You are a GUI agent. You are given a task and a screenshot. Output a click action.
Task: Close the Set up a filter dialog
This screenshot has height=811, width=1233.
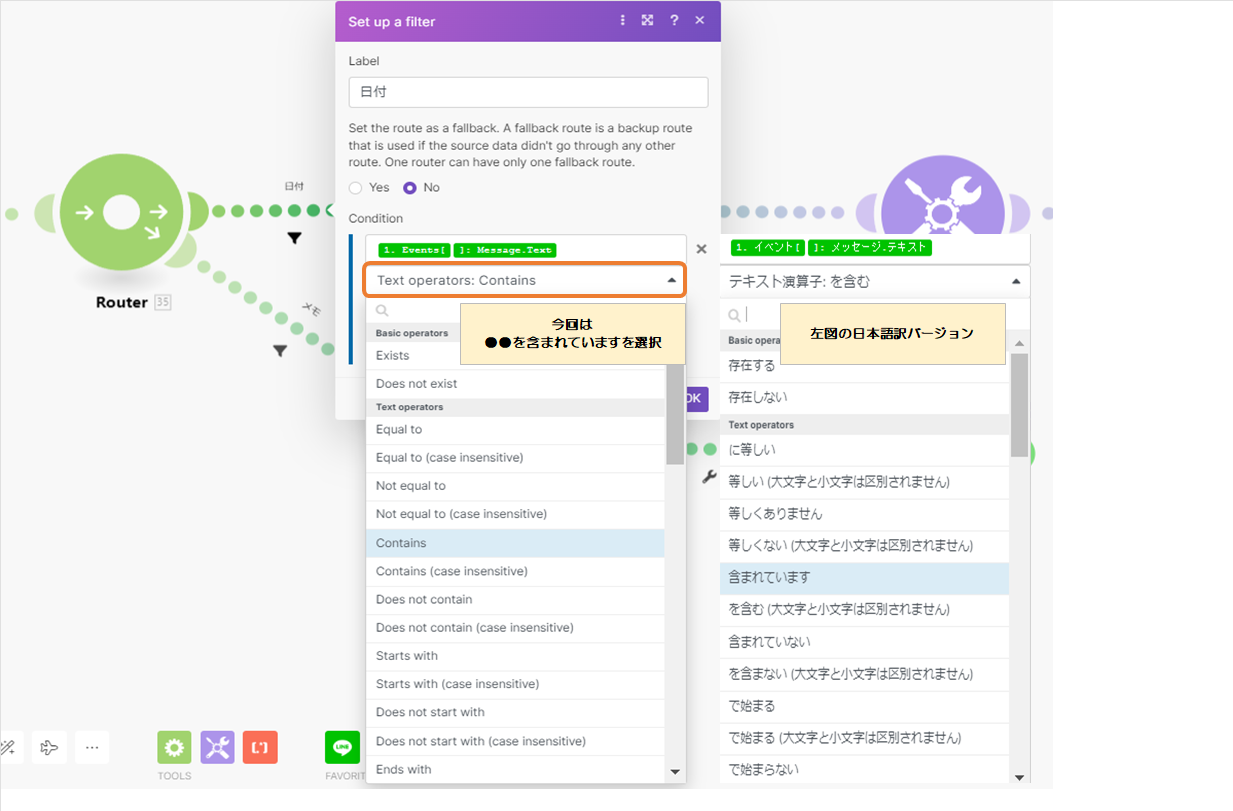pyautogui.click(x=699, y=20)
